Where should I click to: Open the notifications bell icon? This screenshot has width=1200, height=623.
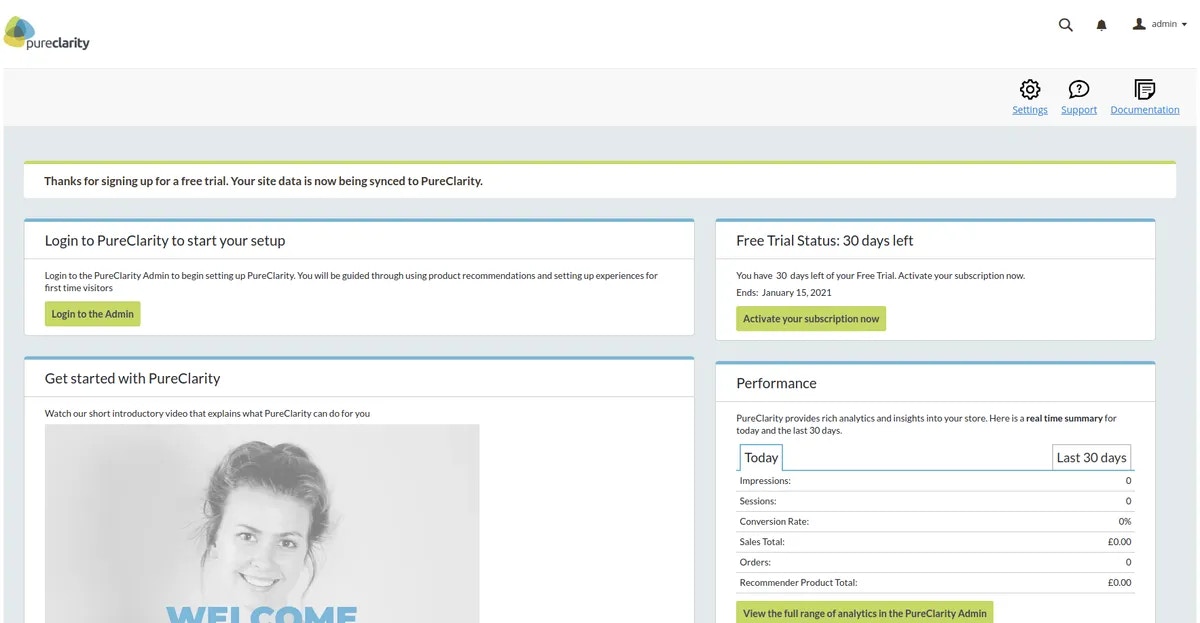click(1102, 25)
